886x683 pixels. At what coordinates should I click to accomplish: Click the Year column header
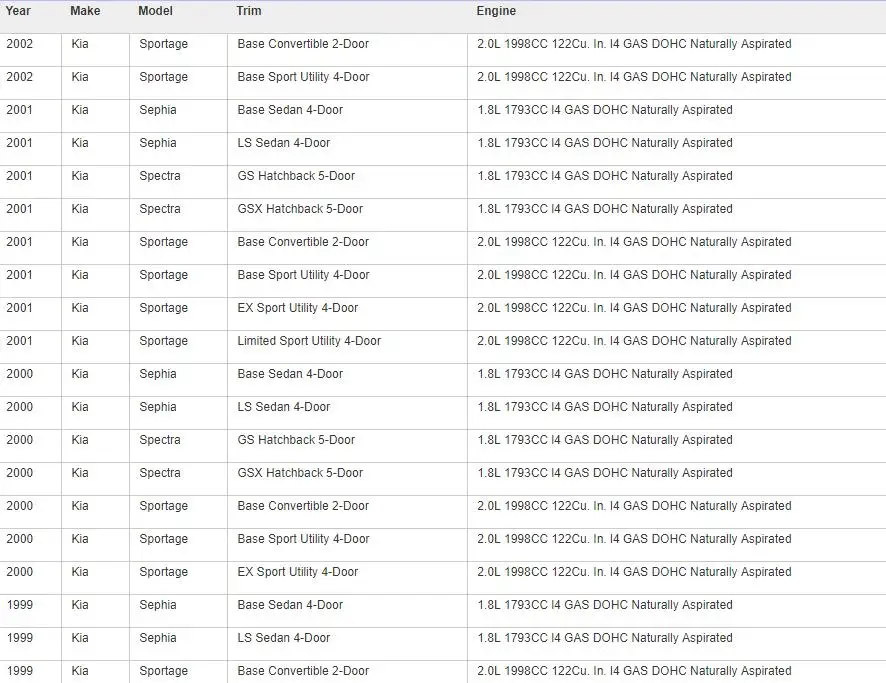(x=18, y=11)
